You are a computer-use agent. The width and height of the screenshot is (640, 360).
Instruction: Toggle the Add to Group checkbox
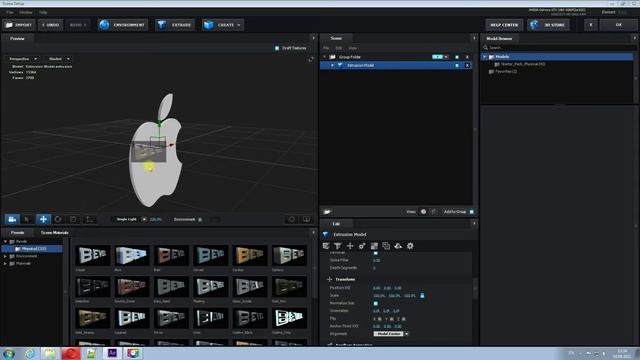point(471,212)
